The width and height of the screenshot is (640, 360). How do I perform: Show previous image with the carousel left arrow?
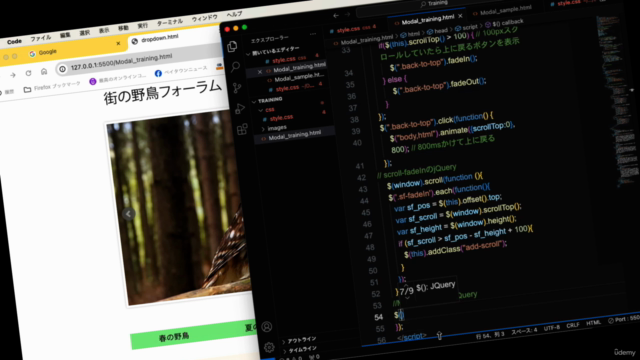[128, 214]
